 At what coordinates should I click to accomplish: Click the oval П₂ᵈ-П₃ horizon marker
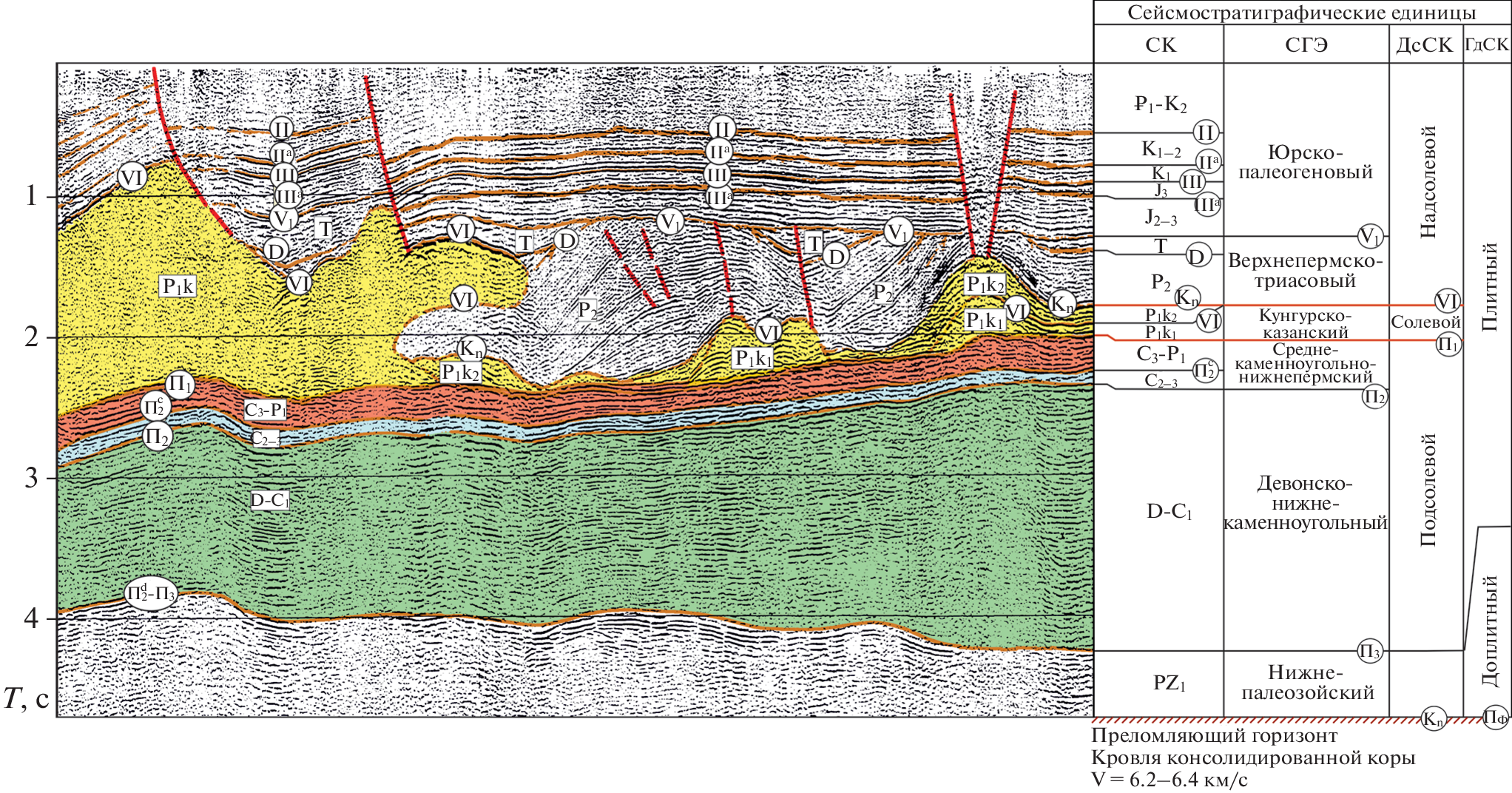coord(150,593)
